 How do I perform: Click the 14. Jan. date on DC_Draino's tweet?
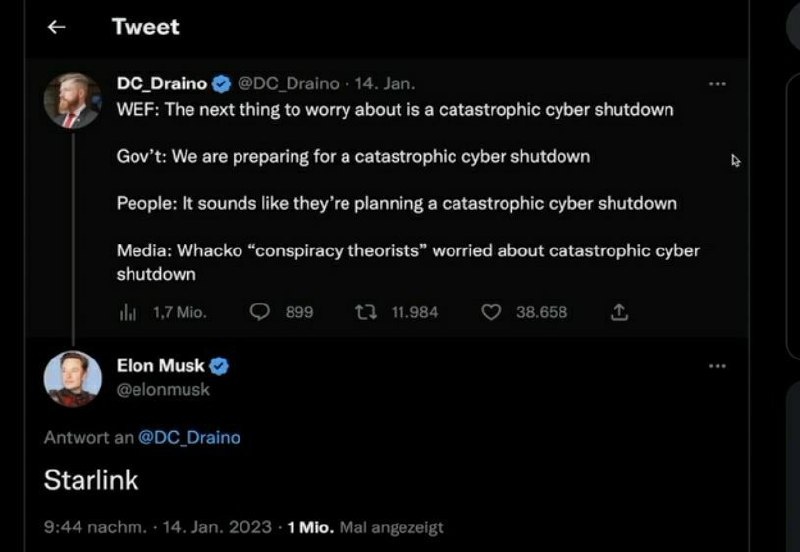392,84
